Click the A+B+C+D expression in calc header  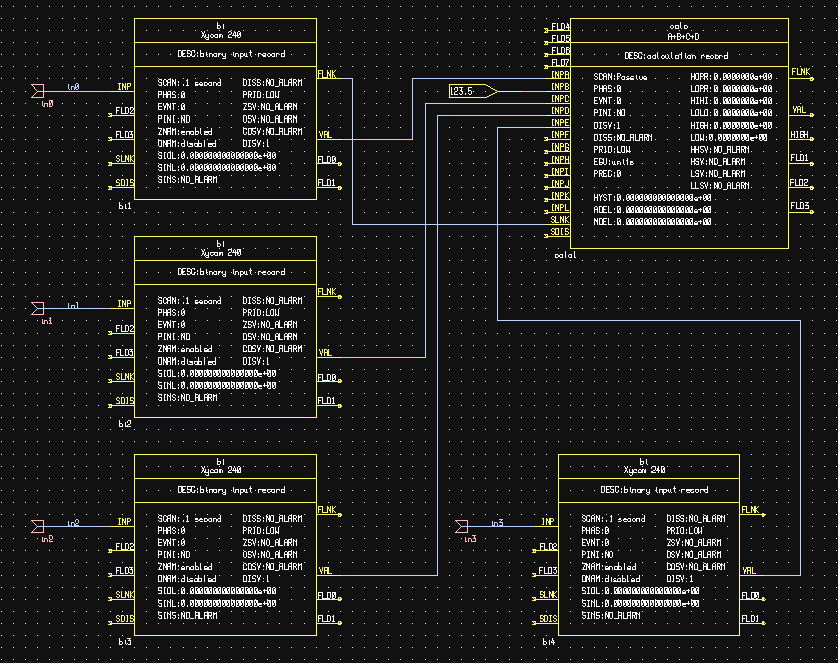tap(683, 36)
